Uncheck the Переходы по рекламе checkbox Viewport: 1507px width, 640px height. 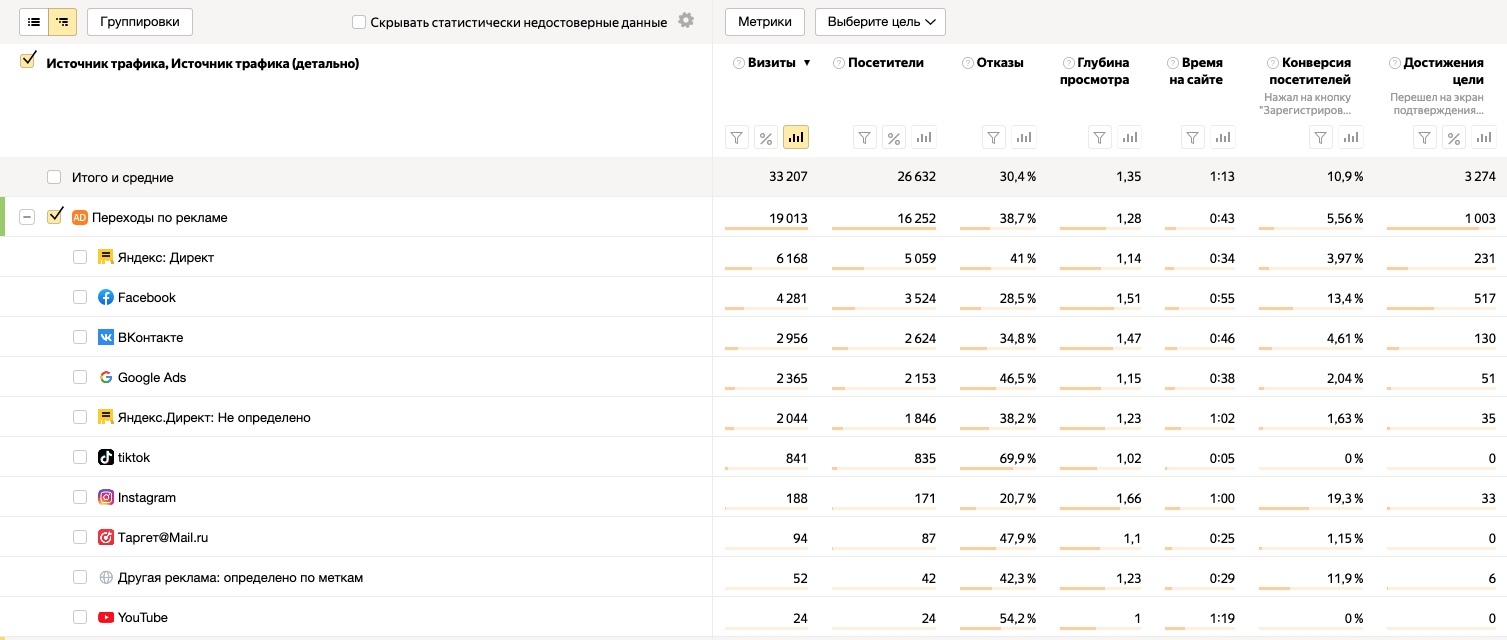55,216
